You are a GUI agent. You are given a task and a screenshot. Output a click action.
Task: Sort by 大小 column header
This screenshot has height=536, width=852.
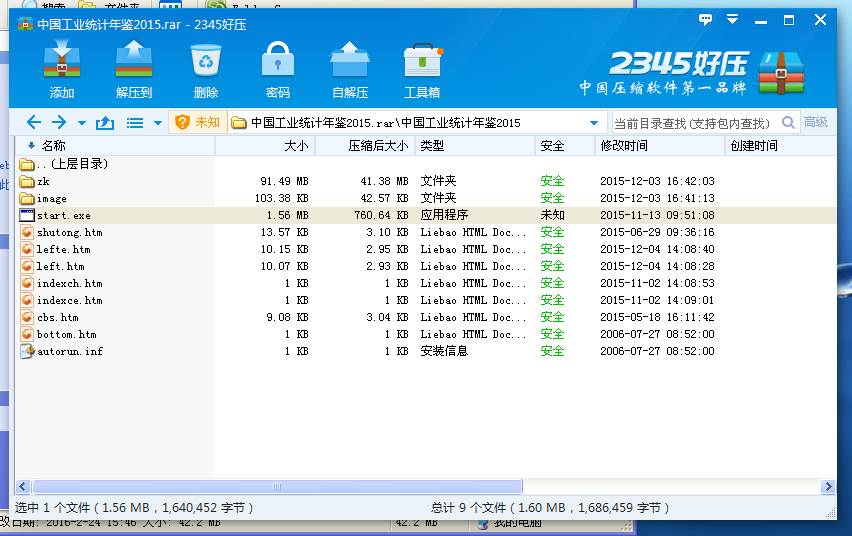pyautogui.click(x=265, y=145)
